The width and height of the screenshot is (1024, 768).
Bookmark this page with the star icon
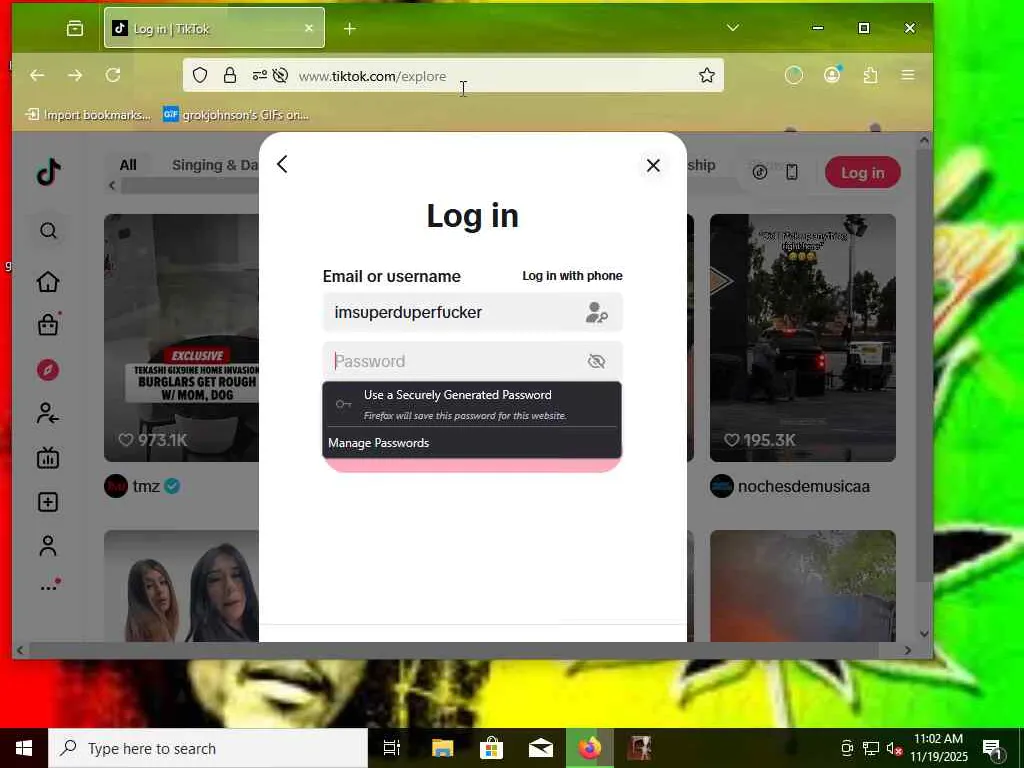point(707,75)
